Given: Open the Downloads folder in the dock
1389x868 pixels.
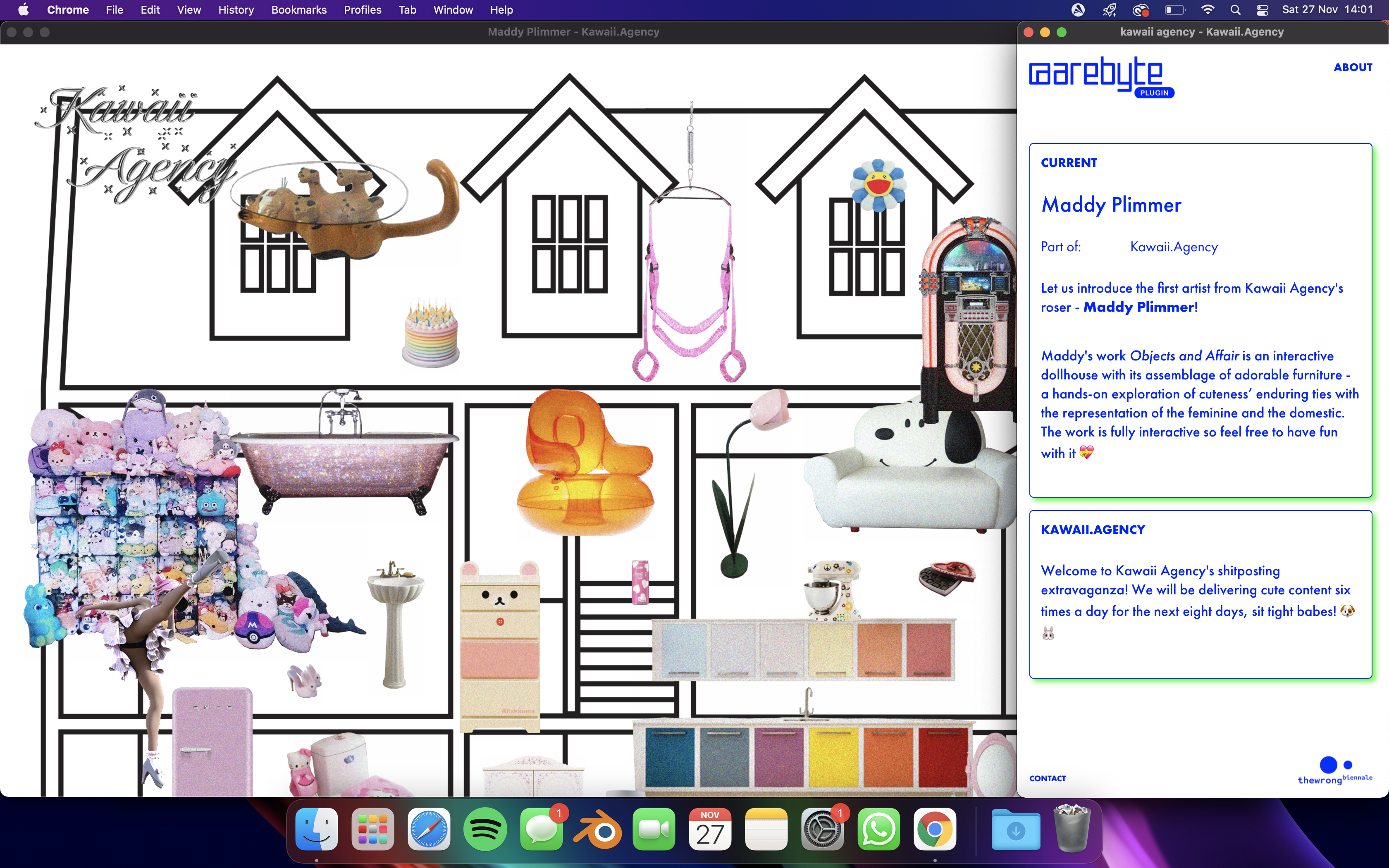Looking at the screenshot, I should click(x=1015, y=829).
